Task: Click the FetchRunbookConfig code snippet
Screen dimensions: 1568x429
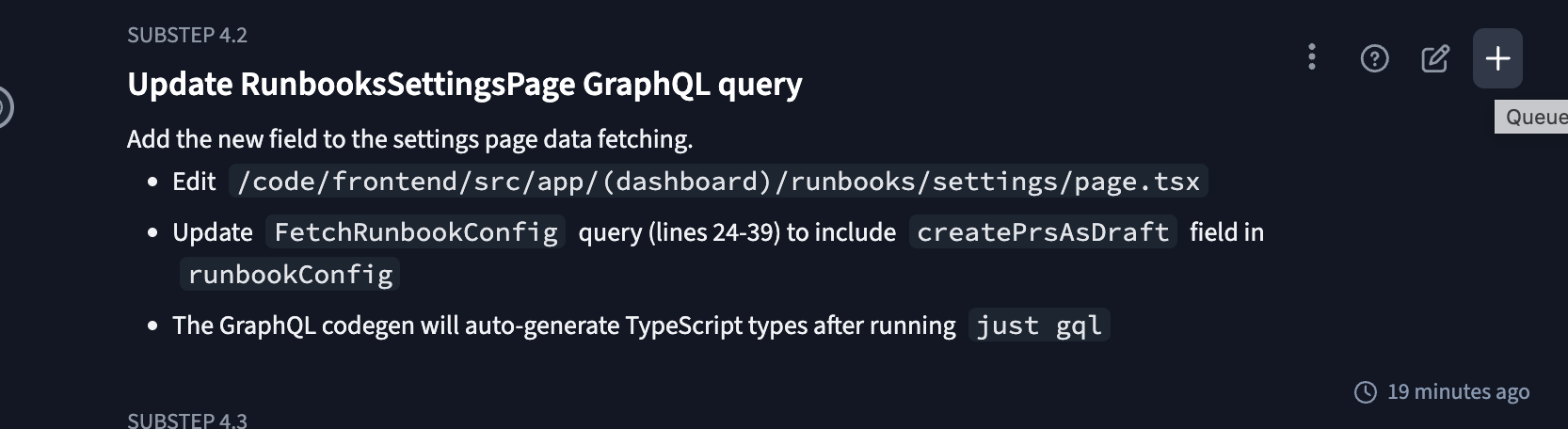Action: 415,232
